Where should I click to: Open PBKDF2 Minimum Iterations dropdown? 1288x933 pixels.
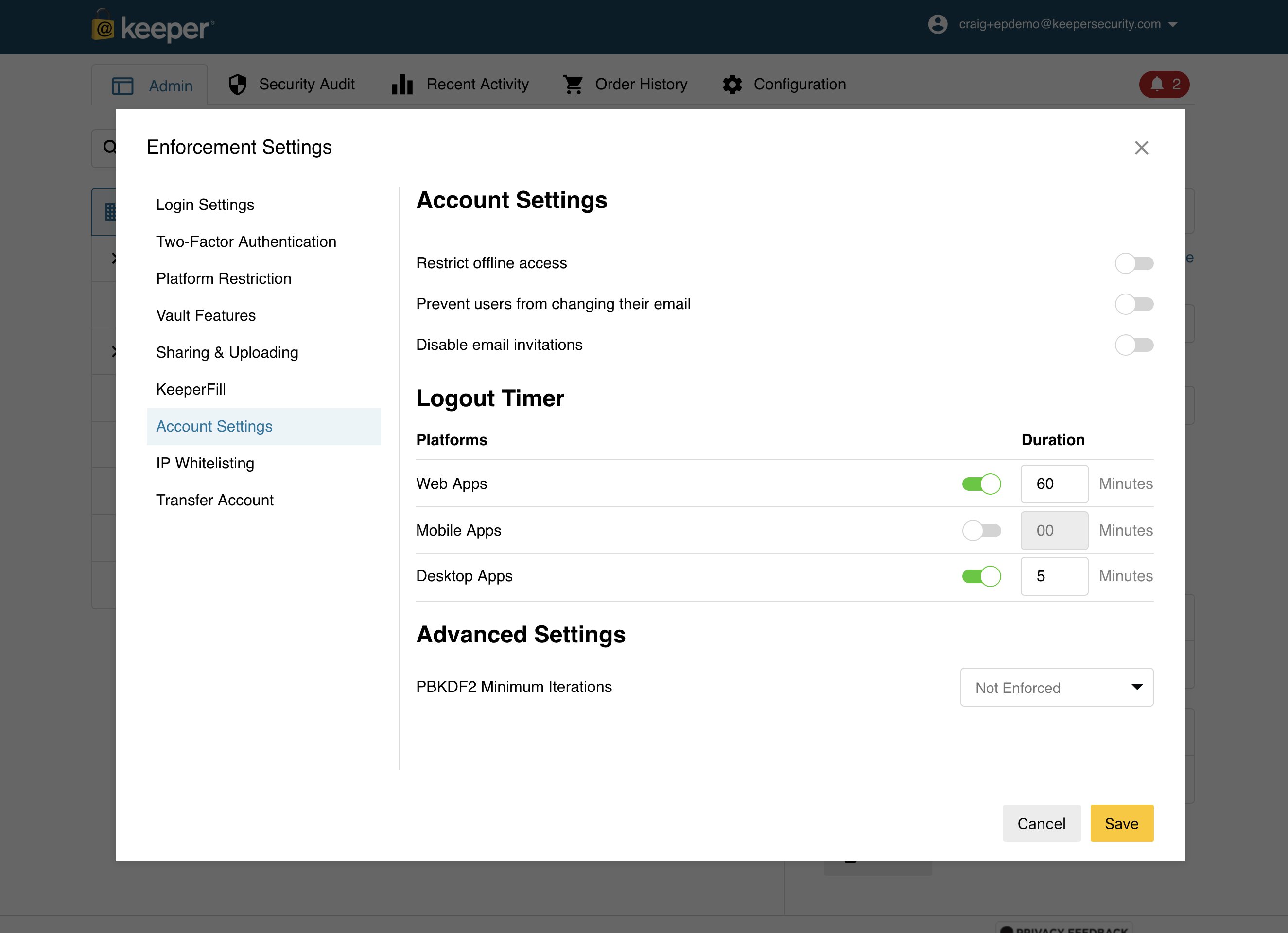coord(1056,687)
